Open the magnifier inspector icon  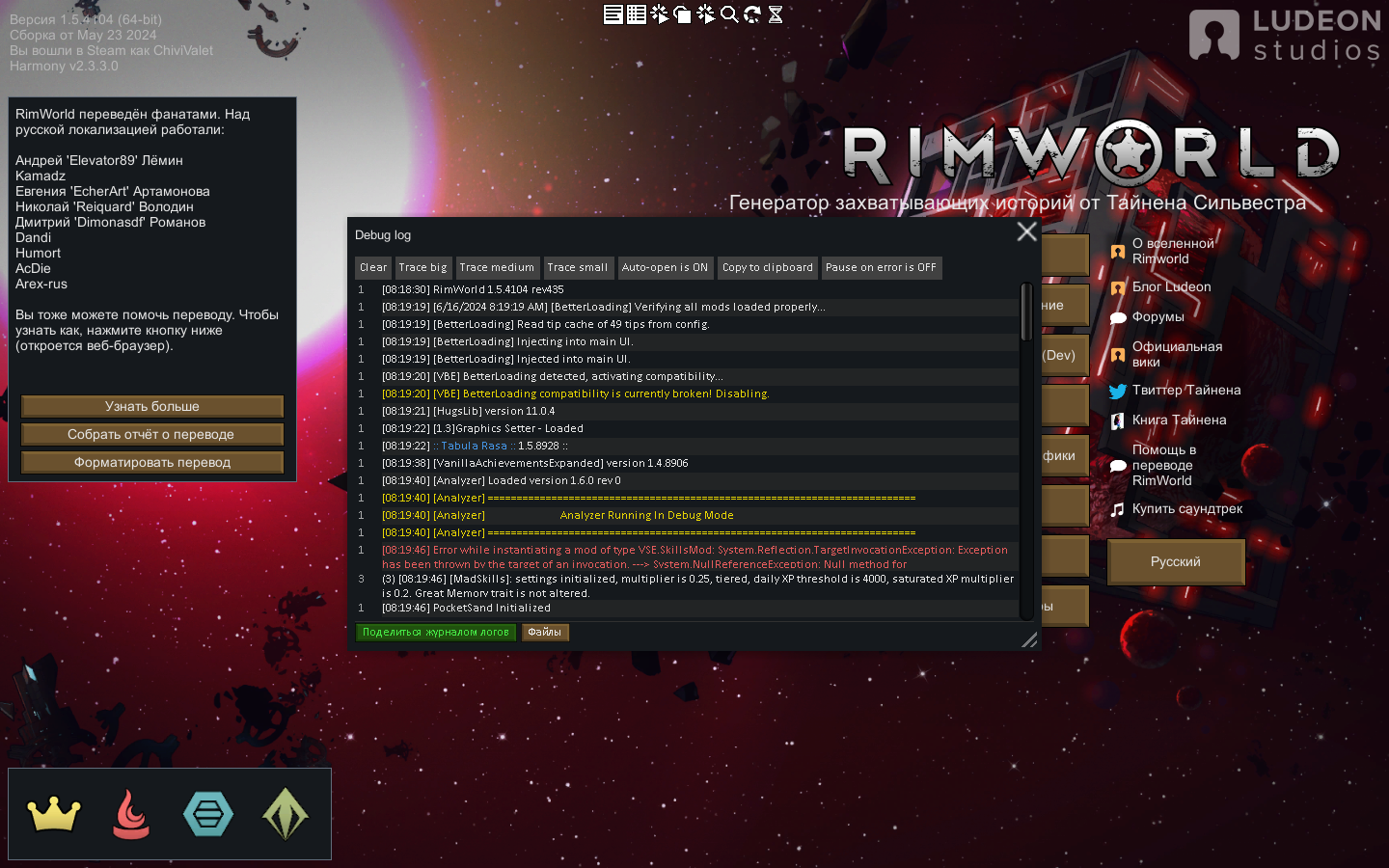[x=729, y=14]
